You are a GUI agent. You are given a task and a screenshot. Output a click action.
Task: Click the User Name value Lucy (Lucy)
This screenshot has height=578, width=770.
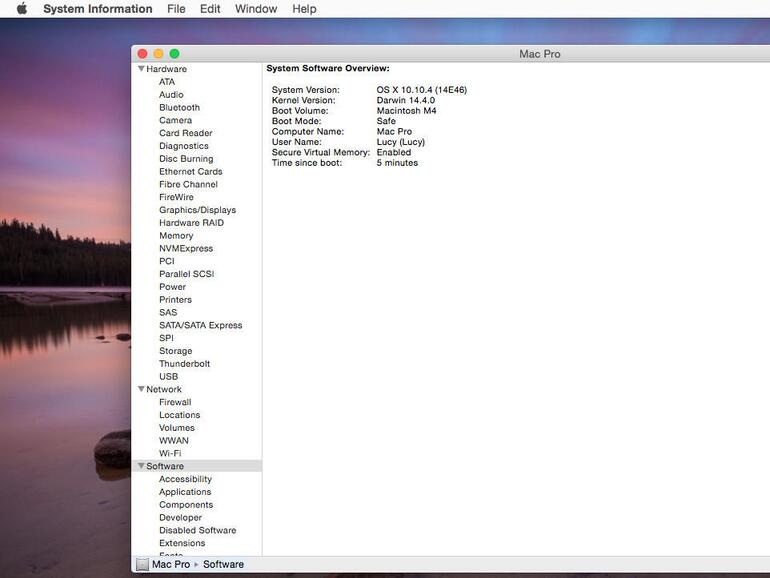[x=401, y=142]
